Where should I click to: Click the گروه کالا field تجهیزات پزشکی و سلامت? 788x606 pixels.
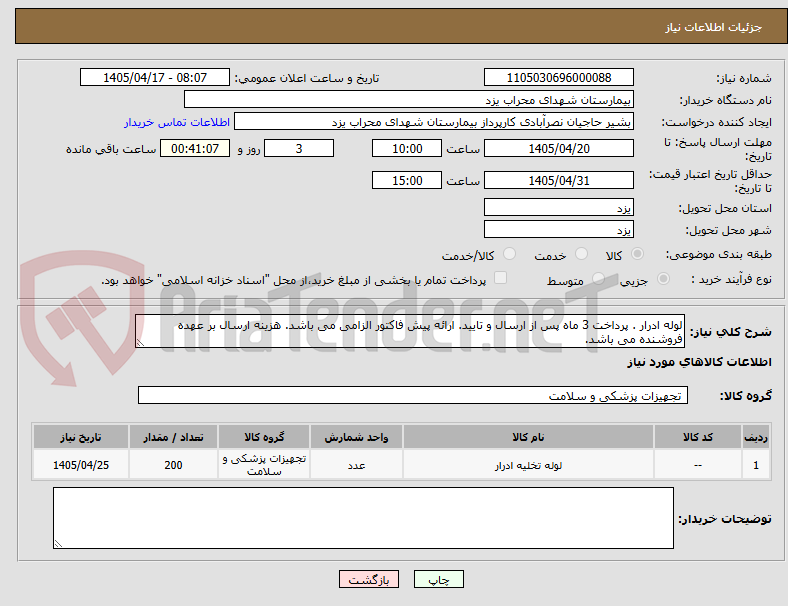click(413, 395)
